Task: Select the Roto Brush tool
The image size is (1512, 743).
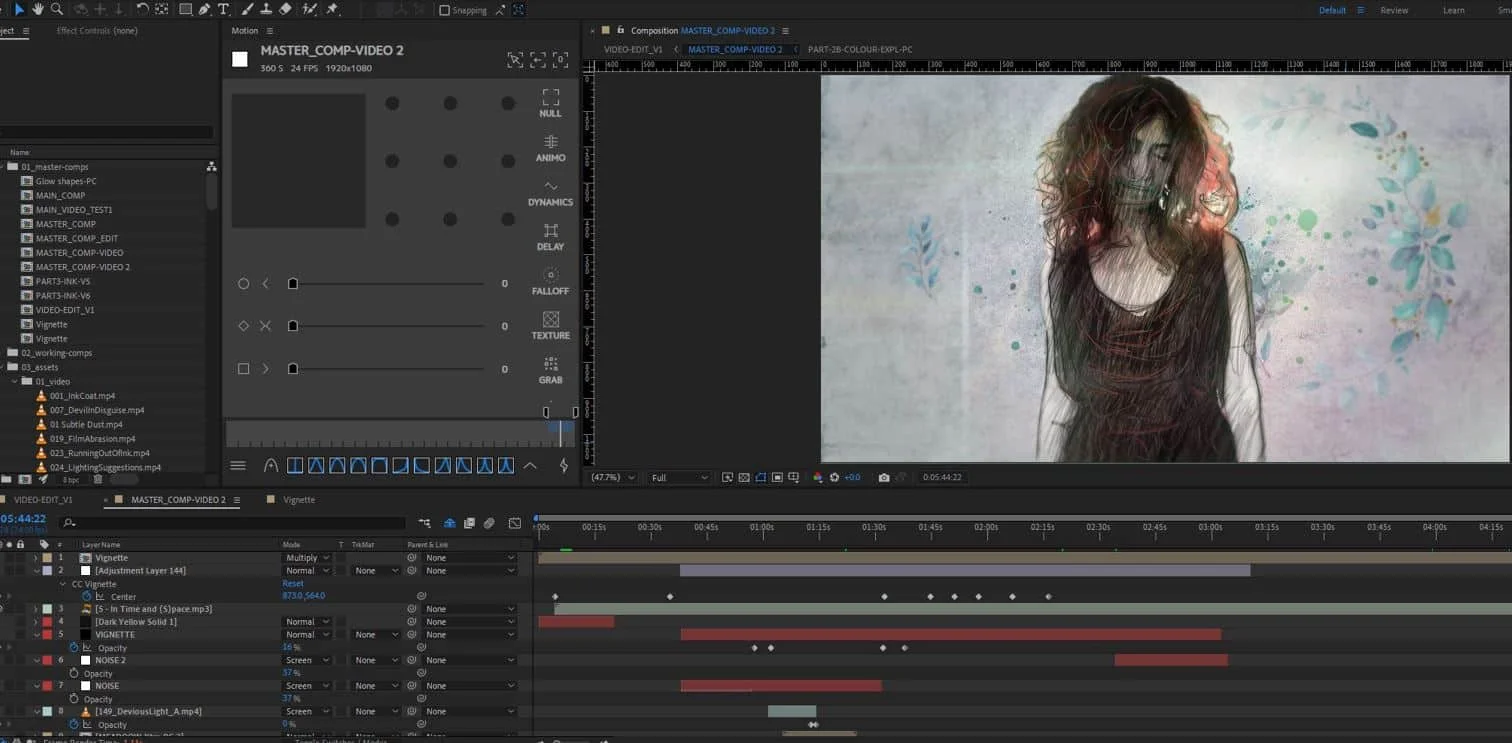Action: (x=309, y=9)
